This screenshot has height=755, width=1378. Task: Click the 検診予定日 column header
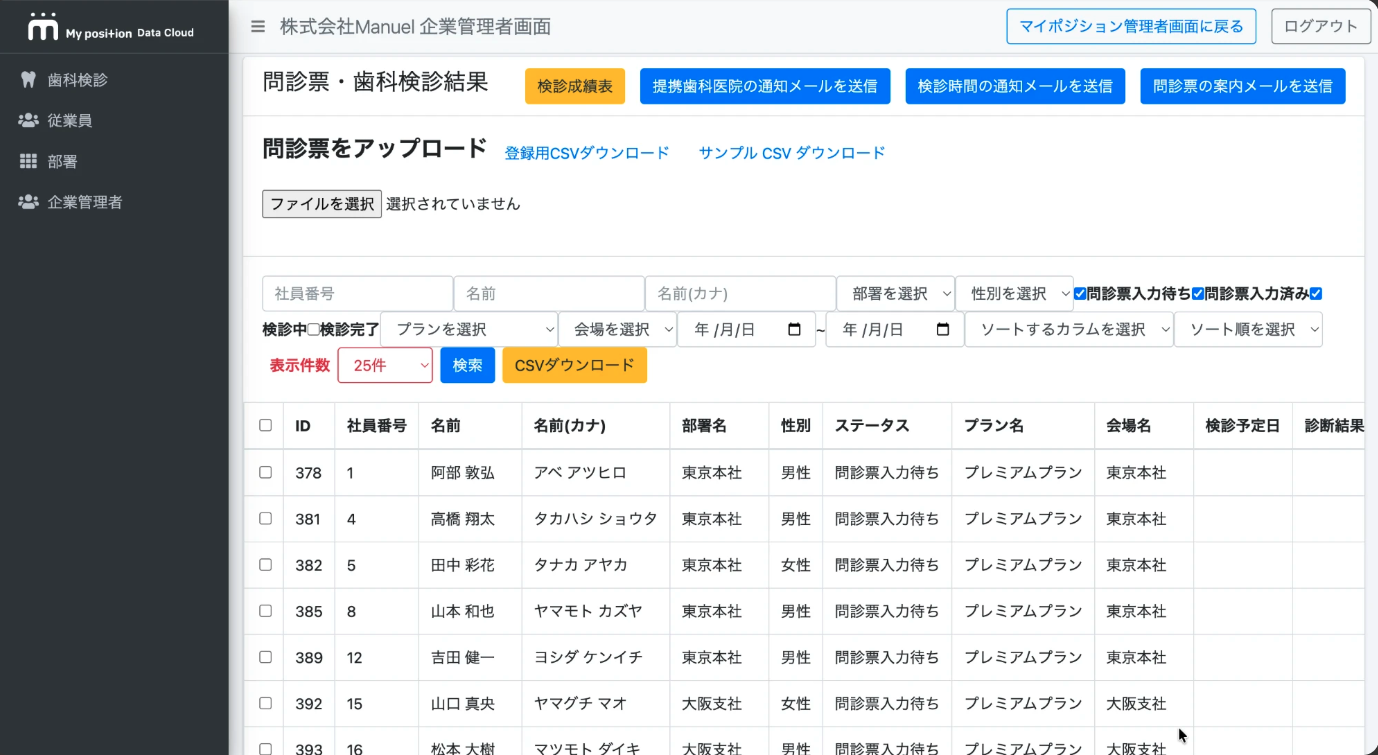coord(1243,425)
